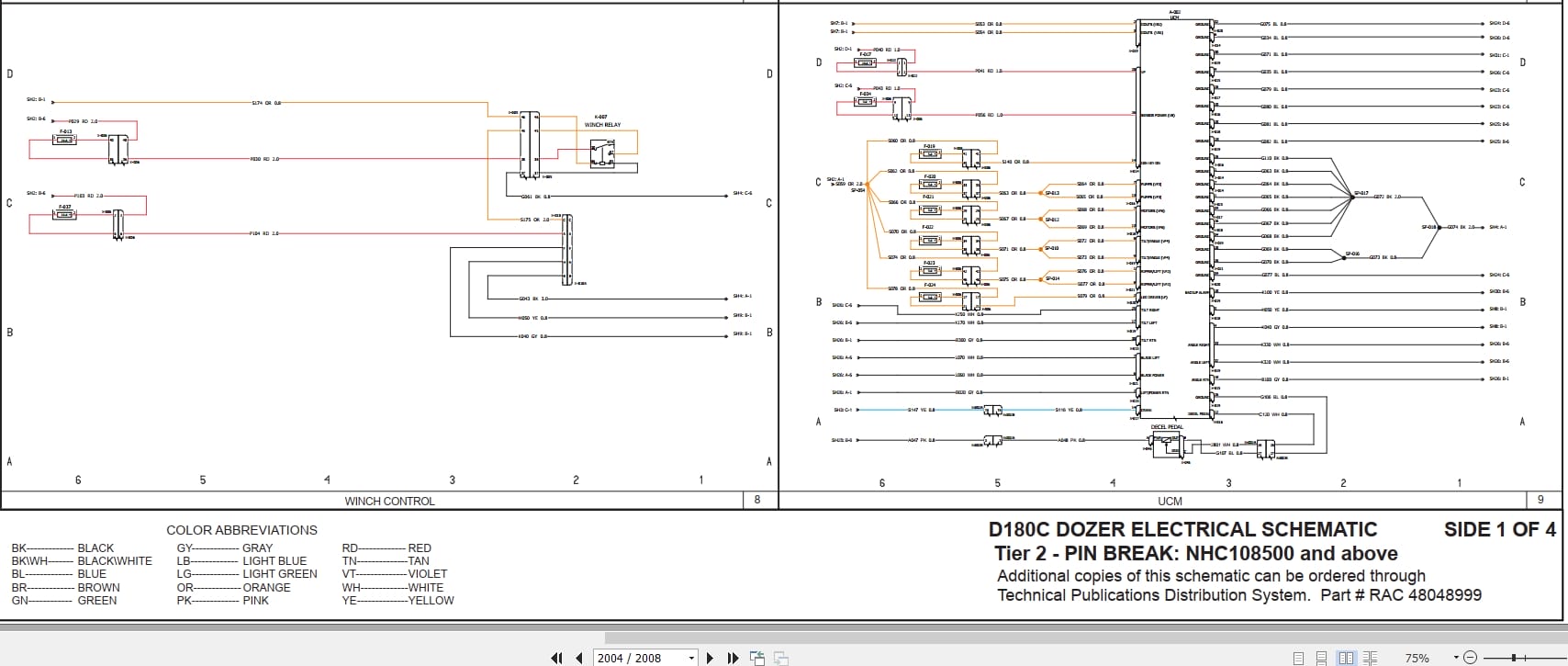Click the UCM sheet title label
This screenshot has width=1568, height=666.
(1170, 501)
